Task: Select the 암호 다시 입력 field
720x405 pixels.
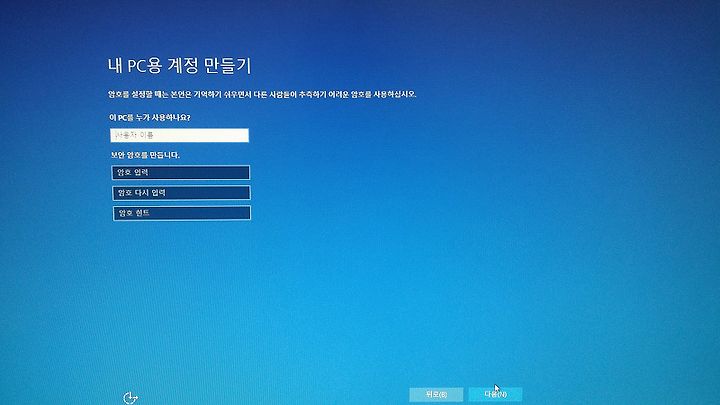Action: coord(181,193)
